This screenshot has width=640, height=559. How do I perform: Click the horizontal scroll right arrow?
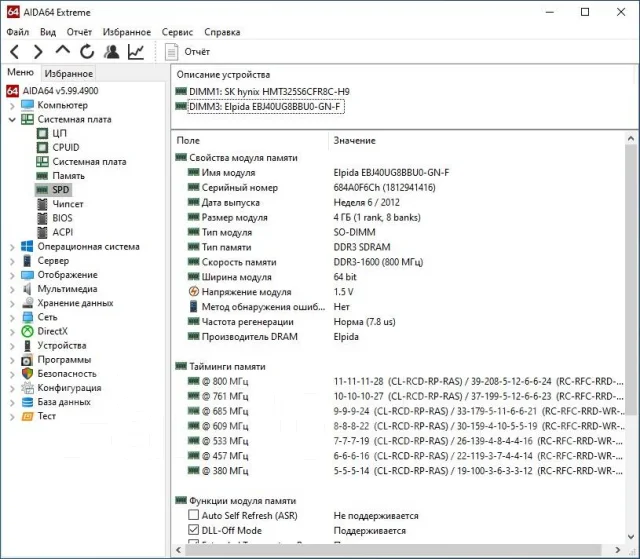pyautogui.click(x=618, y=550)
